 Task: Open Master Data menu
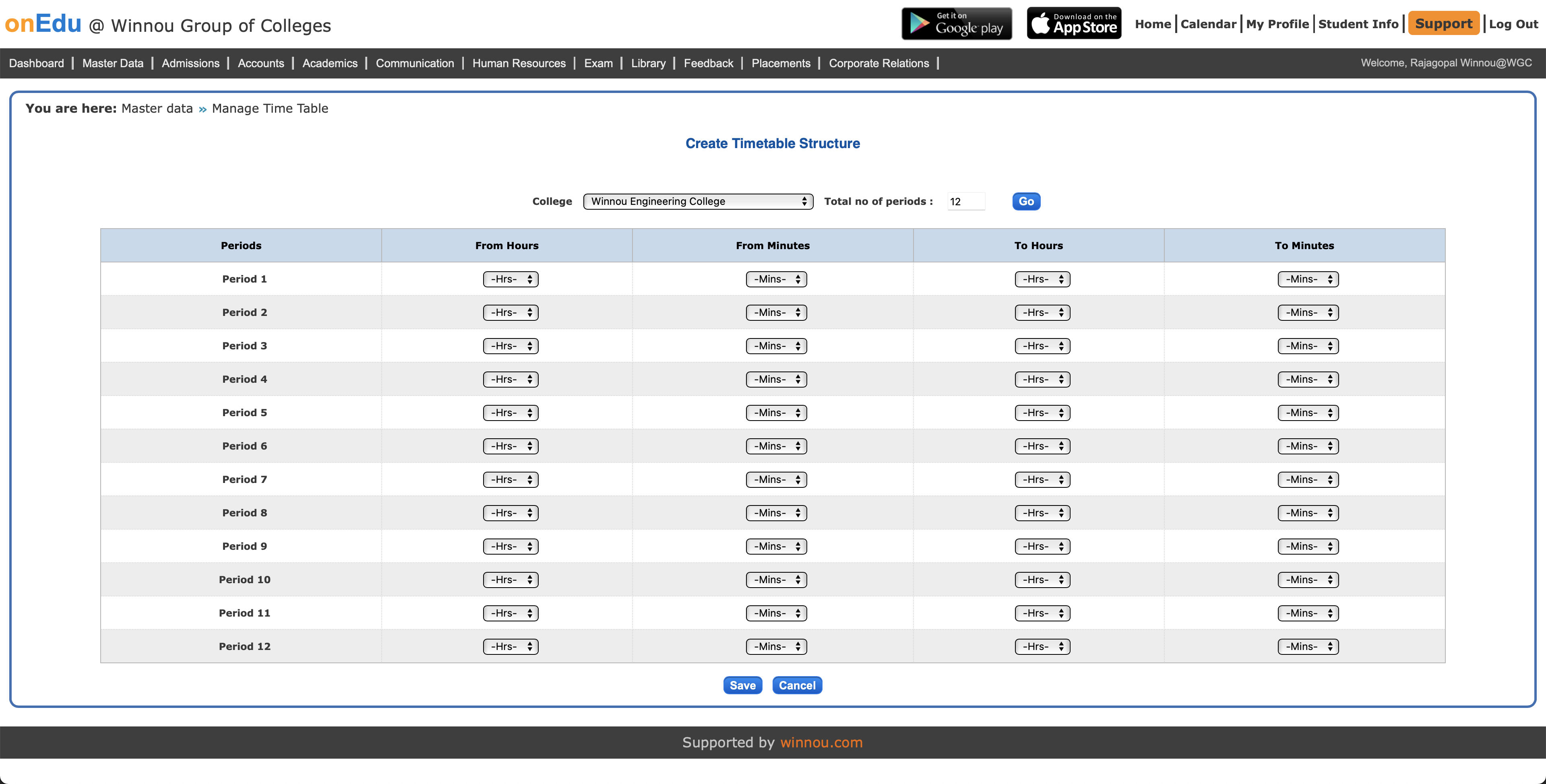pos(113,63)
